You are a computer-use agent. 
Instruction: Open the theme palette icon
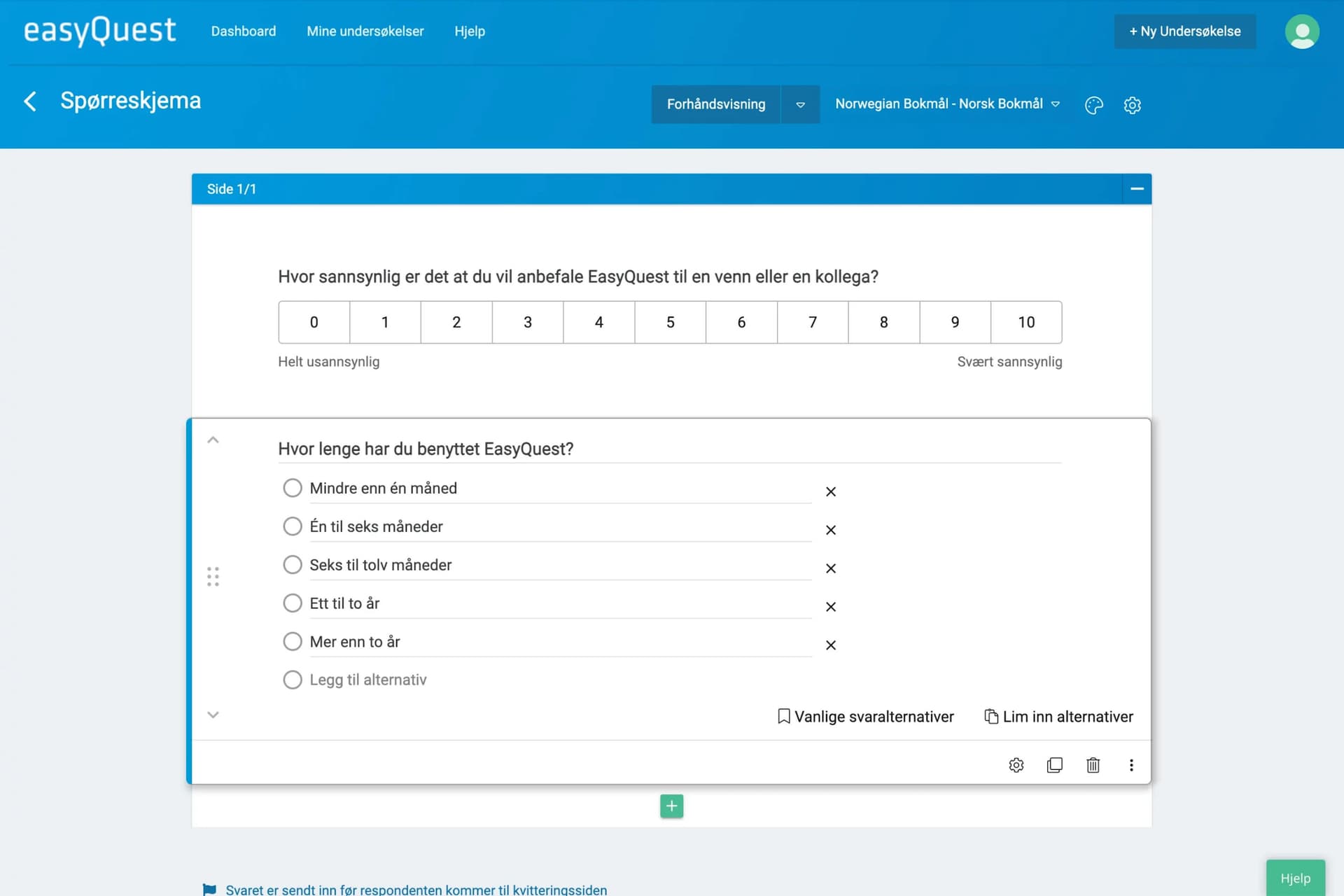point(1093,105)
